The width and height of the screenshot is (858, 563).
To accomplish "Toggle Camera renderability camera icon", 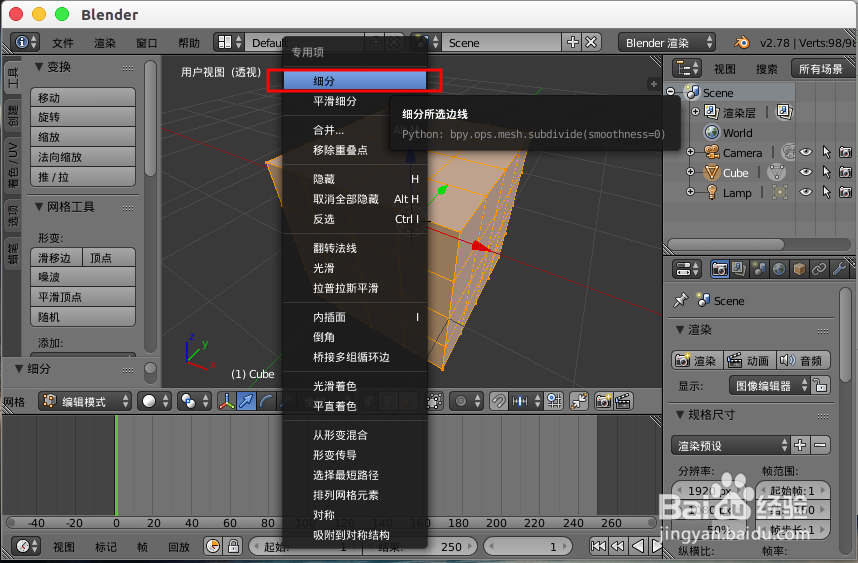I will [x=845, y=152].
